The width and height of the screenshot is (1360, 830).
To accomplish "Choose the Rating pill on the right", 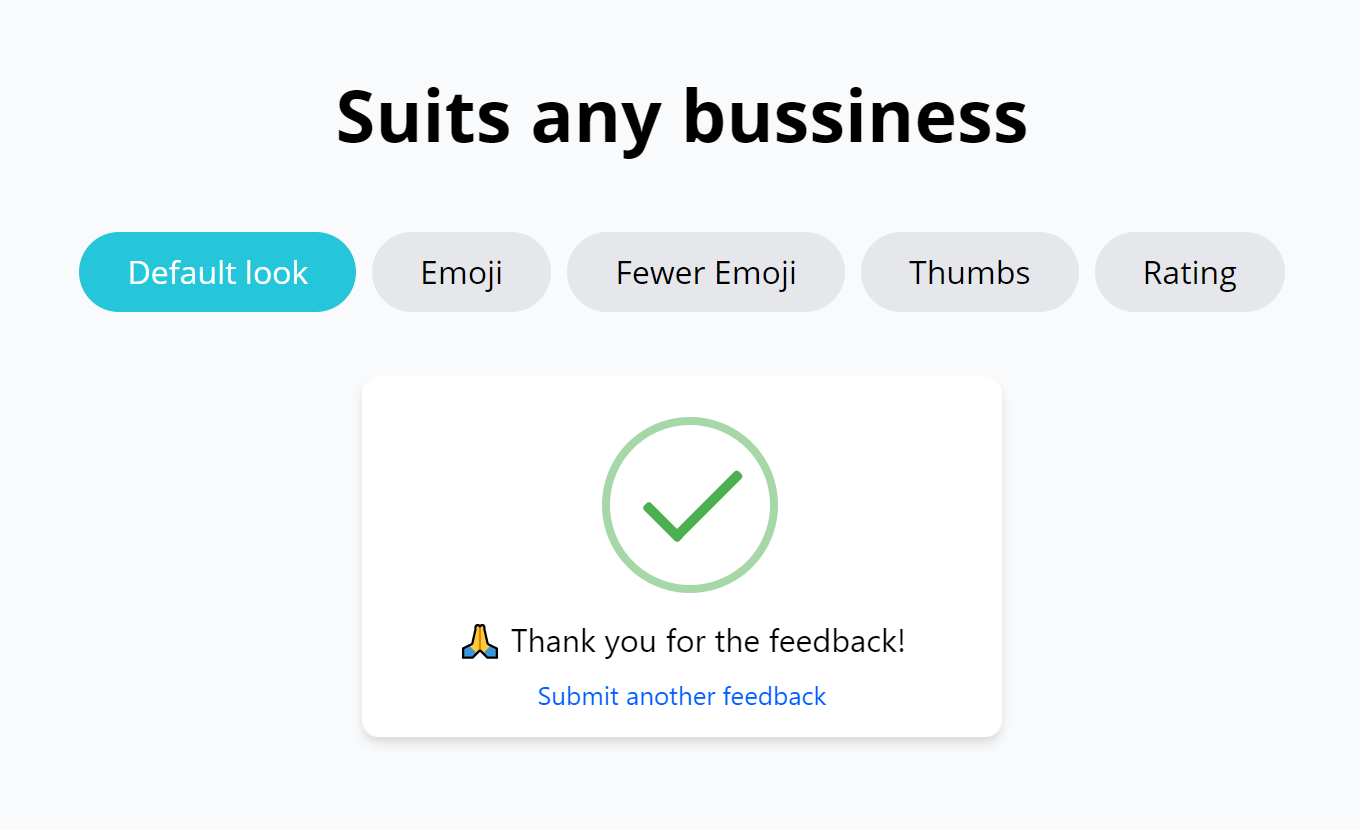I will [1189, 271].
